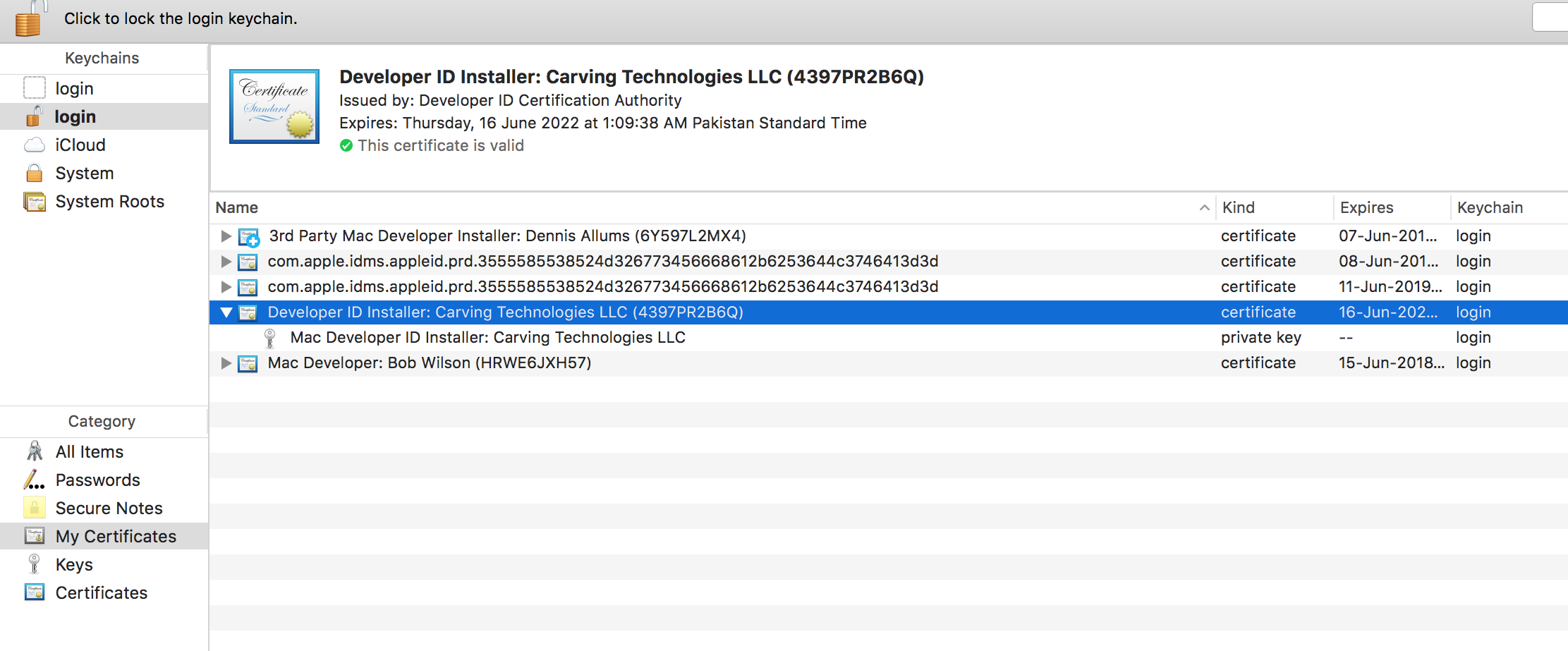The width and height of the screenshot is (1568, 651).
Task: Select the Secure Notes icon
Action: (x=35, y=508)
